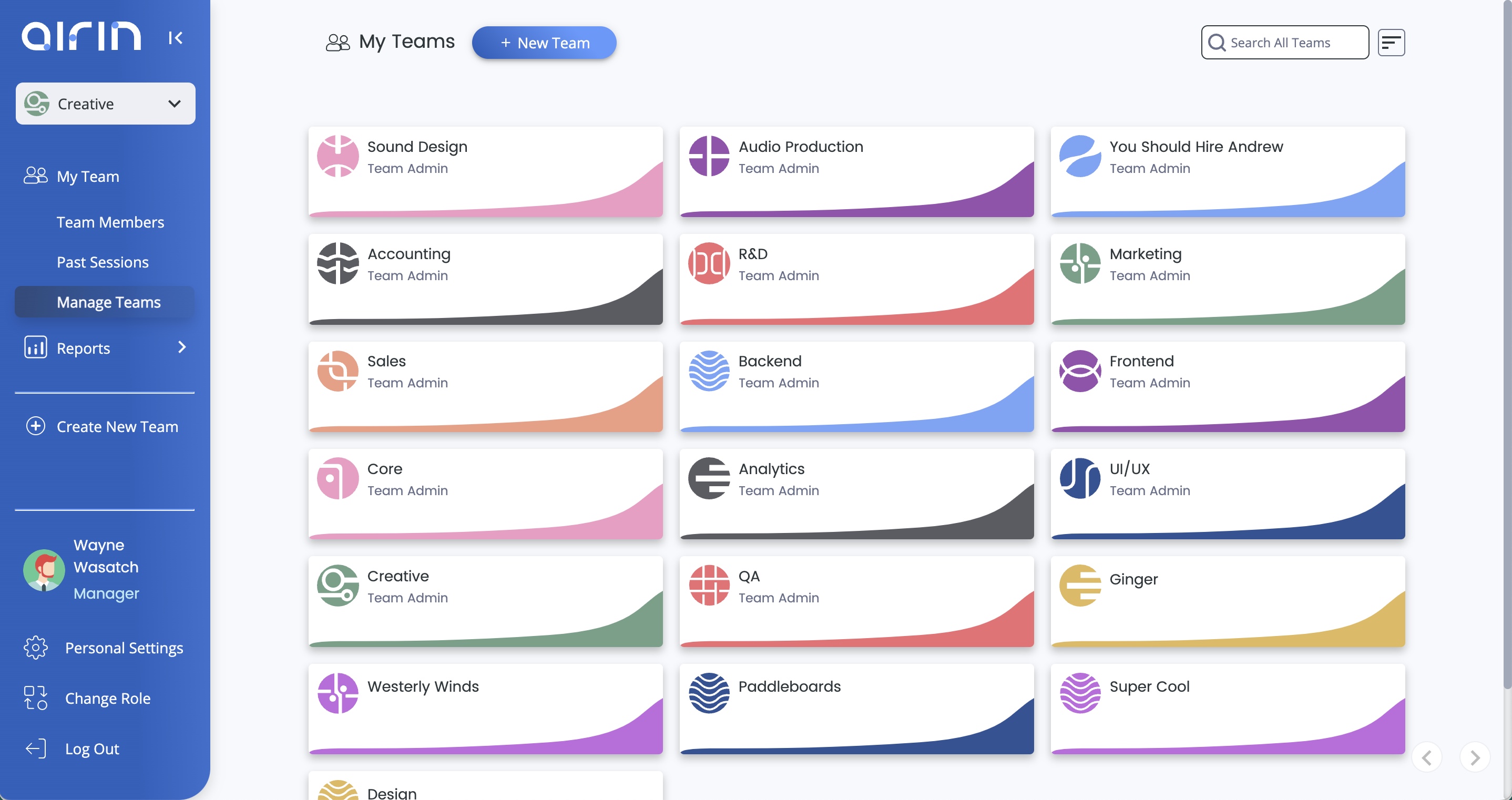Go to previous page arrow
Image resolution: width=1512 pixels, height=800 pixels.
tap(1427, 757)
